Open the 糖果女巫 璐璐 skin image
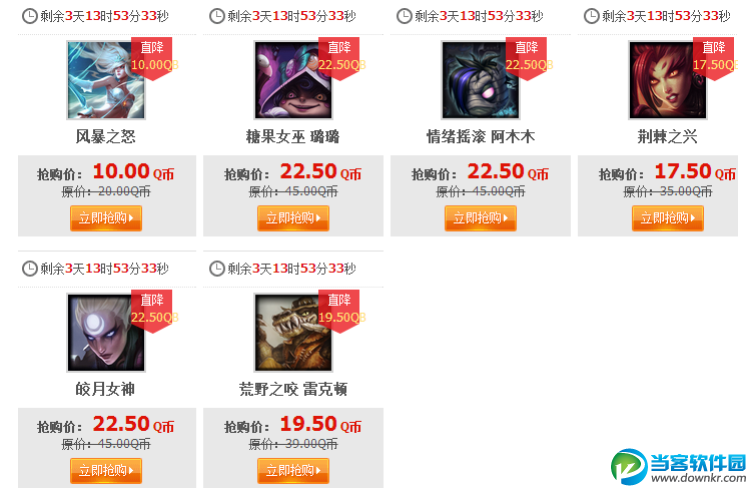Image resolution: width=747 pixels, height=492 pixels. [293, 80]
